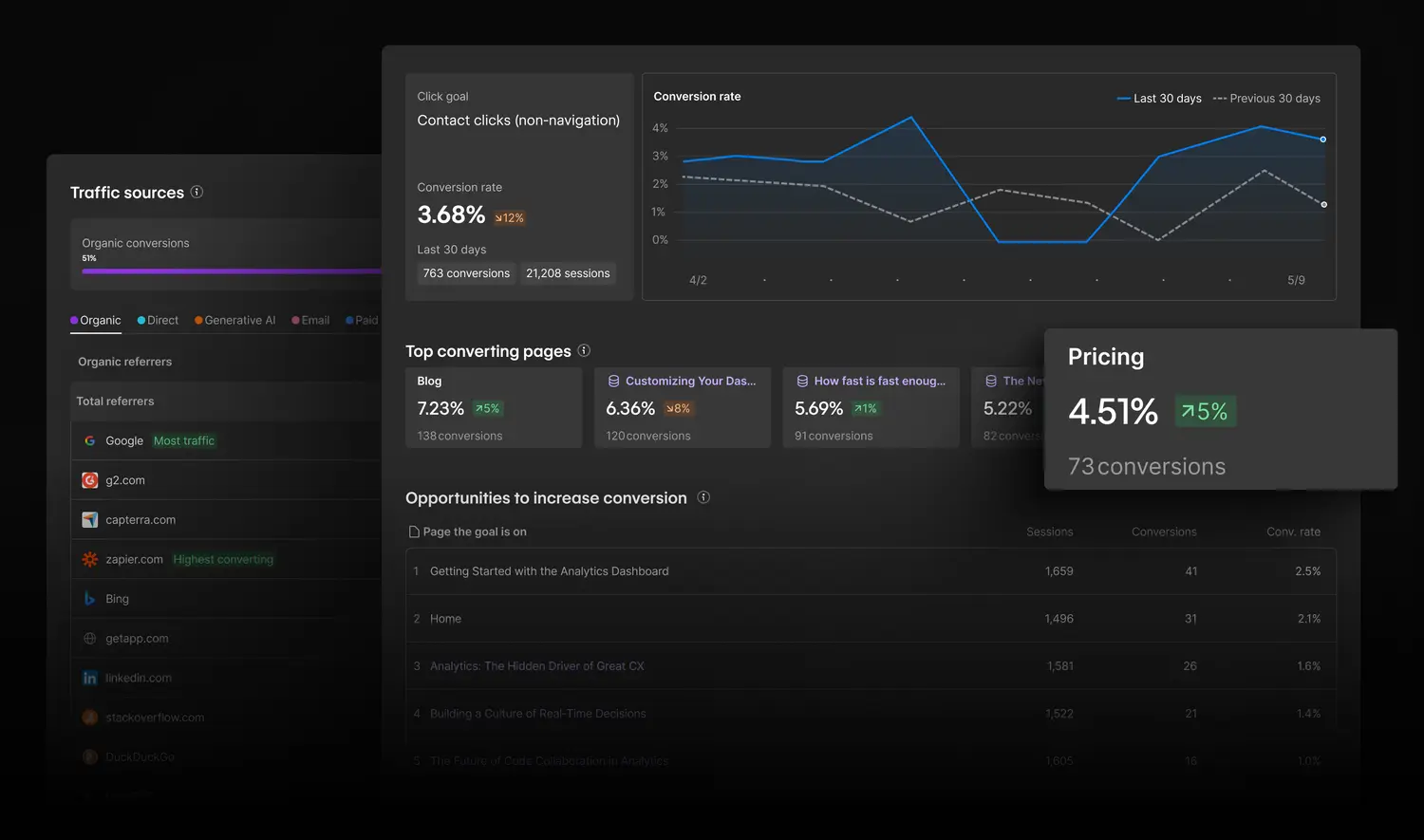Image resolution: width=1424 pixels, height=840 pixels.
Task: Open the info icon beside Traffic sources
Action: (197, 192)
